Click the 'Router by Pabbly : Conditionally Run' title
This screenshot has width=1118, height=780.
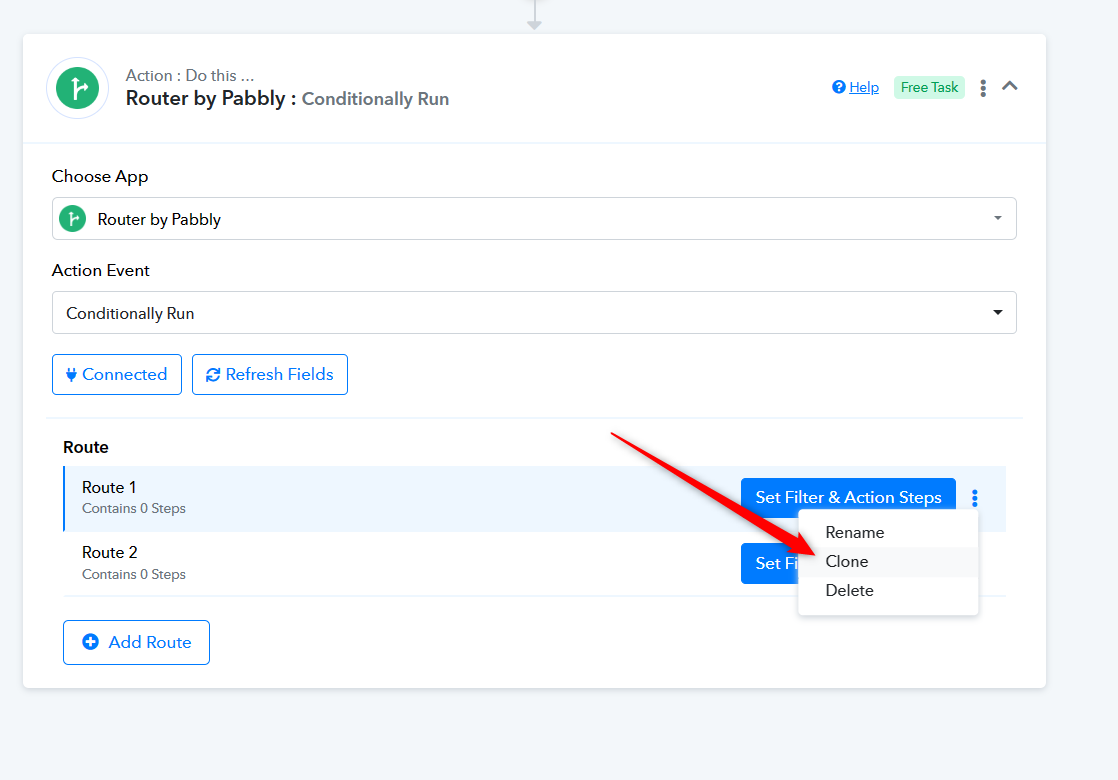[287, 98]
